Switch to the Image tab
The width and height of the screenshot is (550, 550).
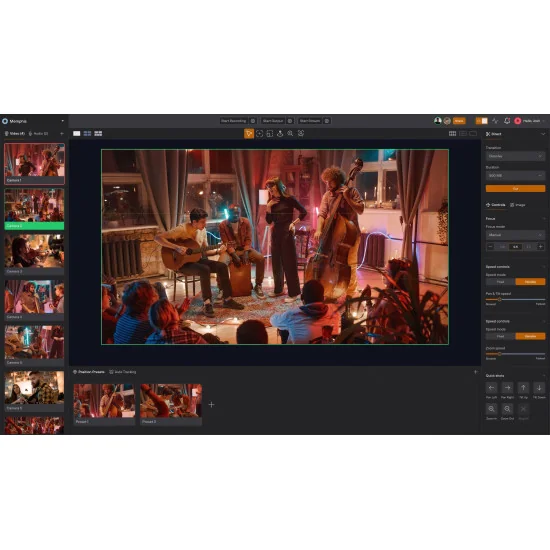[517, 205]
